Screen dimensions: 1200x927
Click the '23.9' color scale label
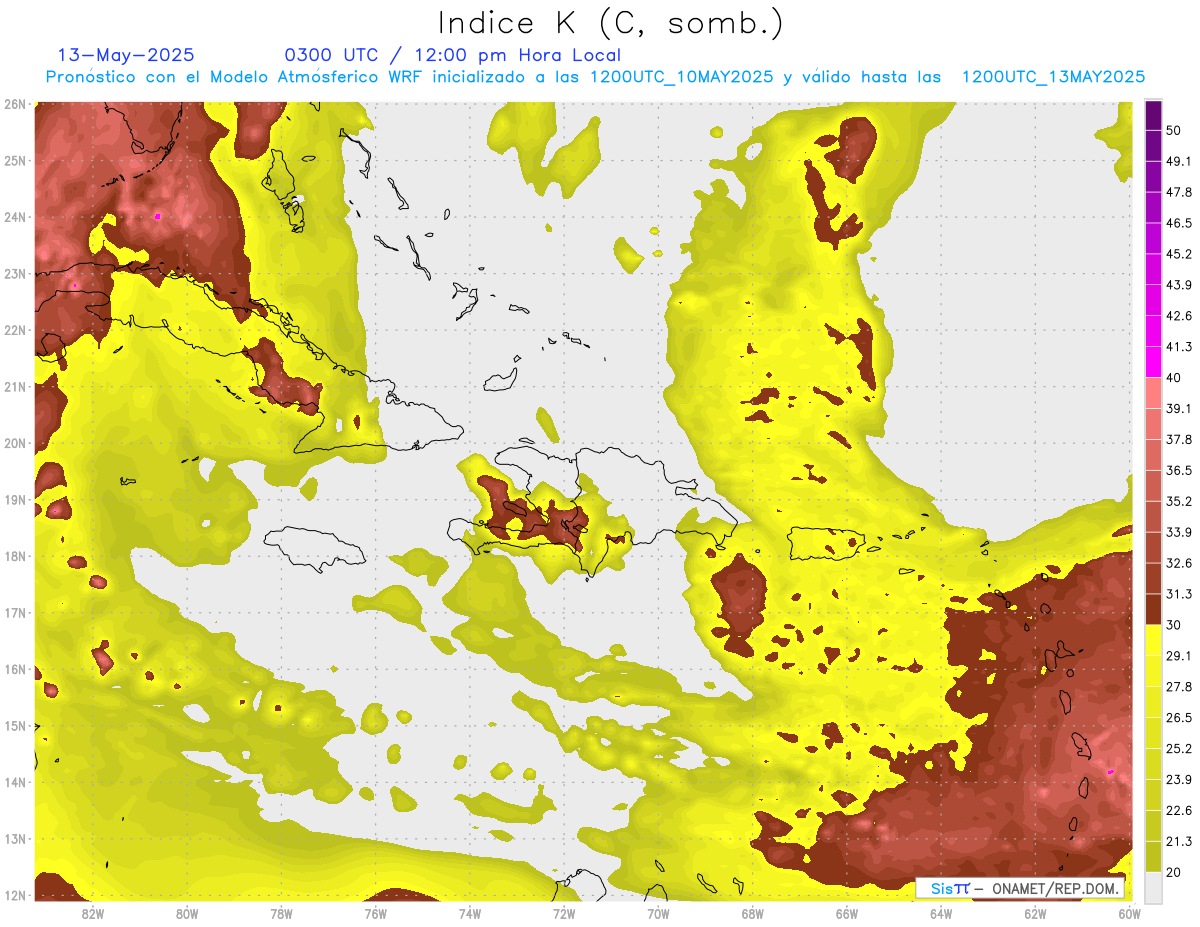point(1179,779)
